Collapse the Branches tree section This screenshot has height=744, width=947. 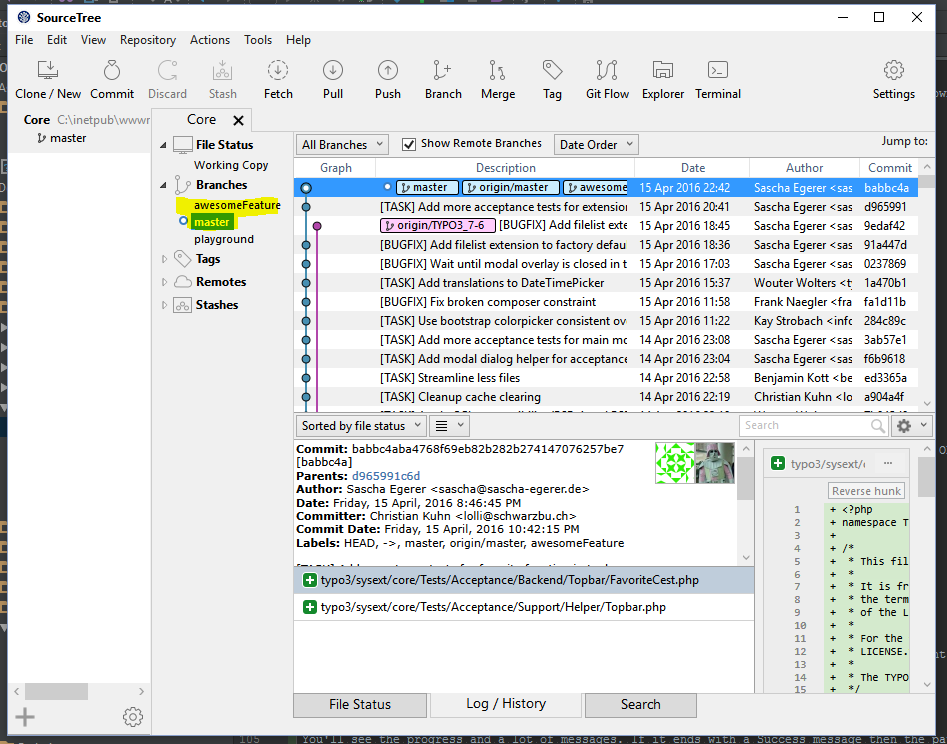(x=163, y=185)
